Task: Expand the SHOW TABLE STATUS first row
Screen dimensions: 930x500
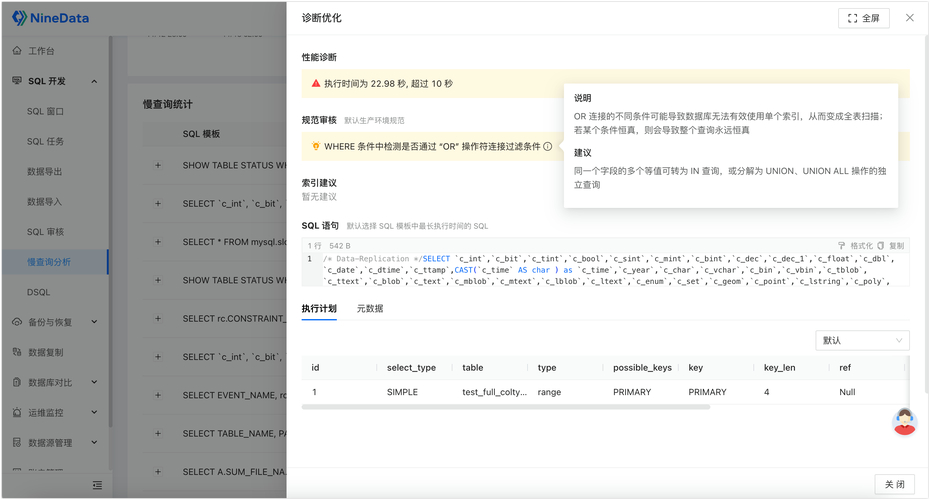Action: click(158, 165)
